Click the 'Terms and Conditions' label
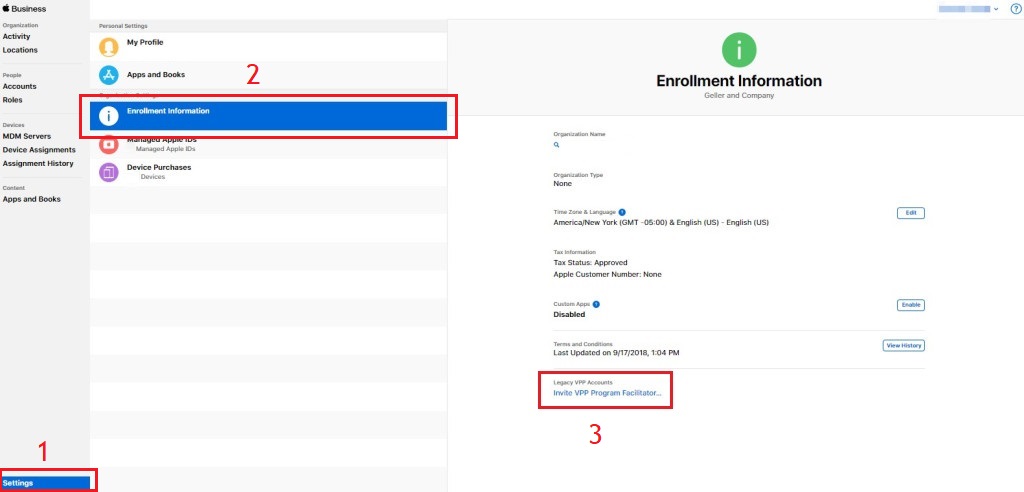Viewport: 1024px width, 492px height. [x=583, y=344]
